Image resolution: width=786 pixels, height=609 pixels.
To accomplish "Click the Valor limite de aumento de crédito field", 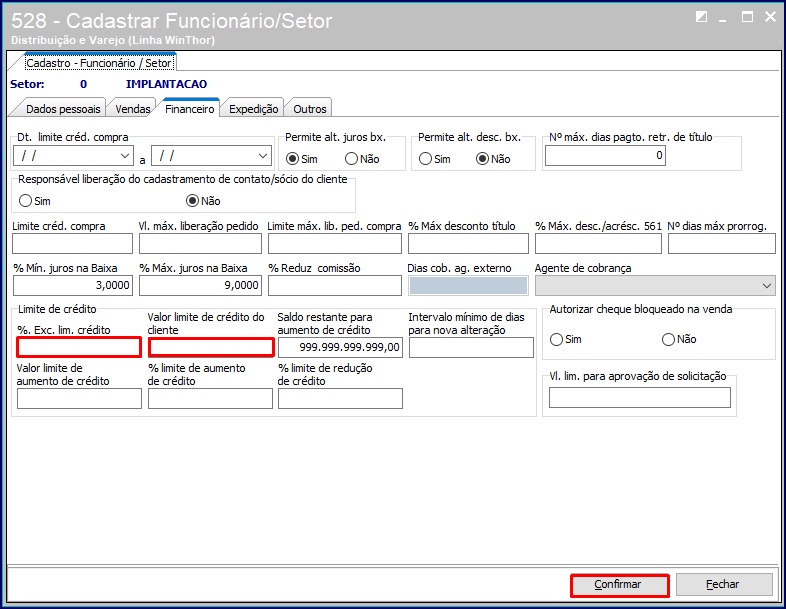I will [79, 398].
